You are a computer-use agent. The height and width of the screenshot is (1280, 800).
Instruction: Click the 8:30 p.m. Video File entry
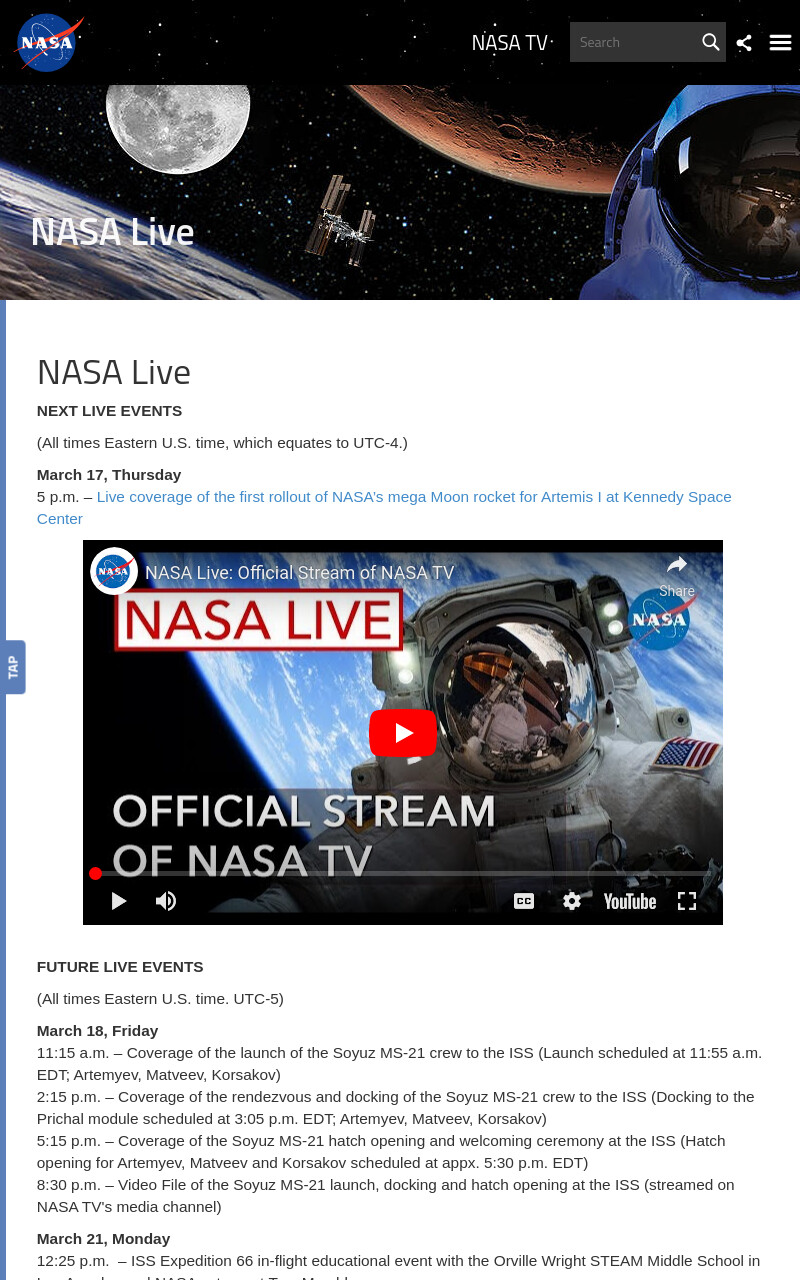(x=386, y=1196)
